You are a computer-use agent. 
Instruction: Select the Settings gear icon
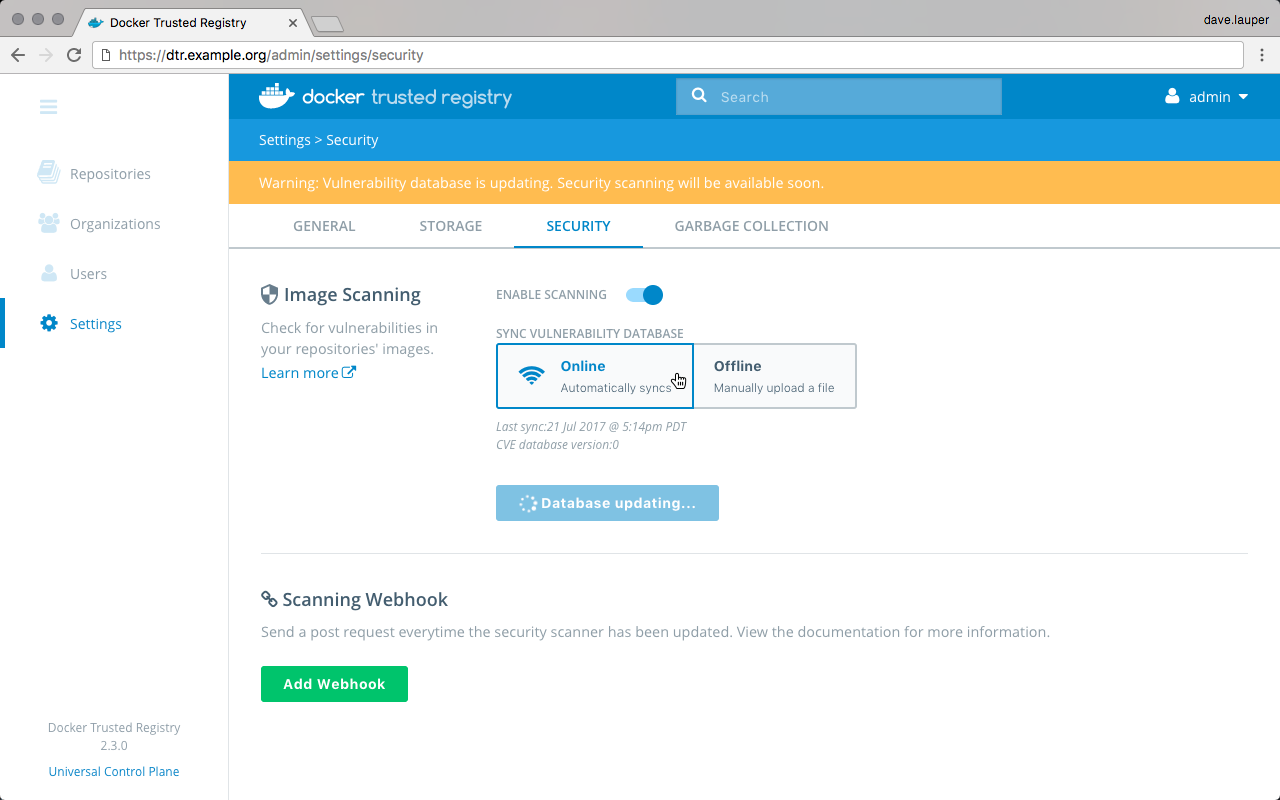(48, 323)
